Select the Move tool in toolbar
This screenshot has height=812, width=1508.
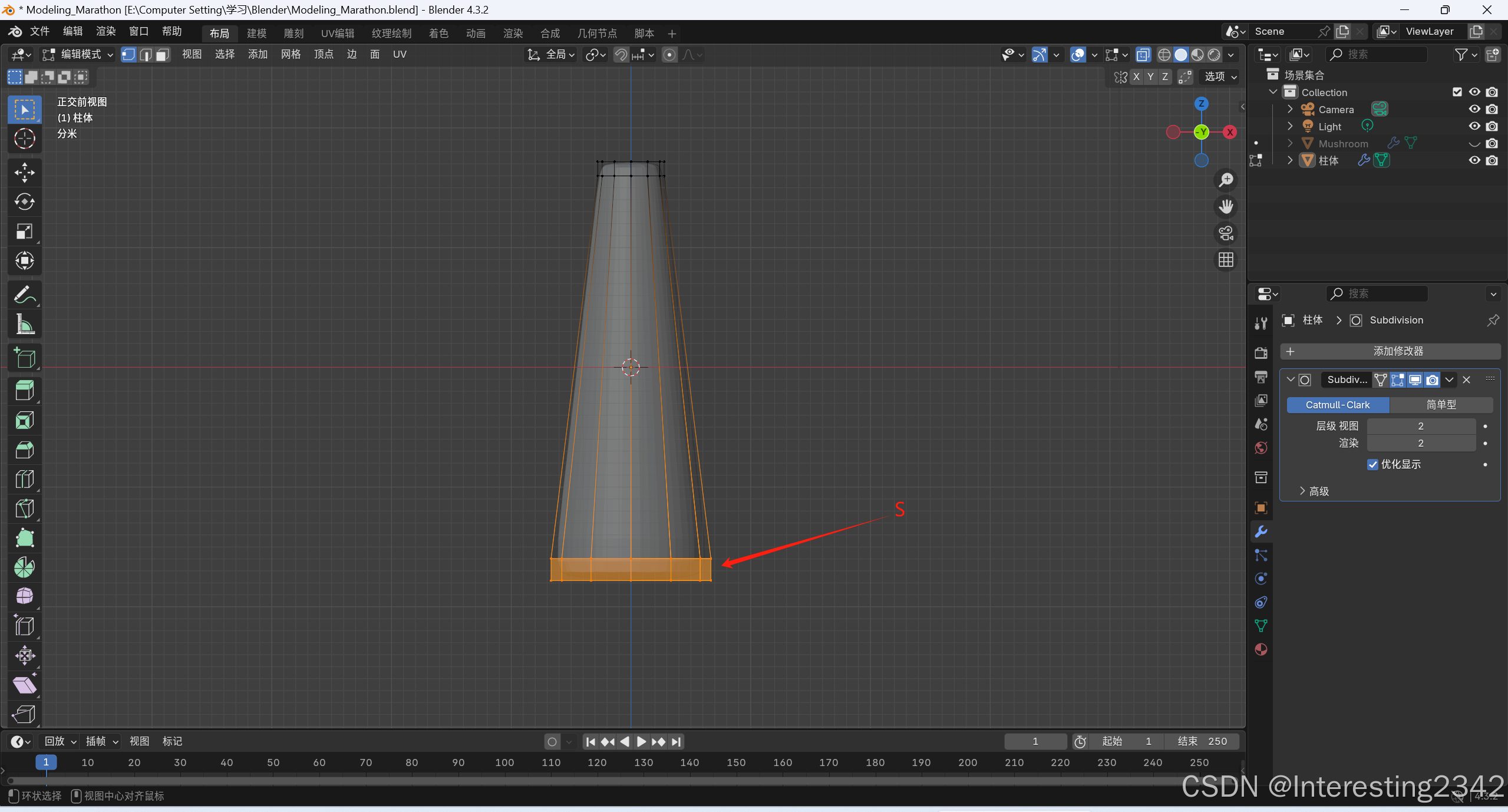pos(24,173)
